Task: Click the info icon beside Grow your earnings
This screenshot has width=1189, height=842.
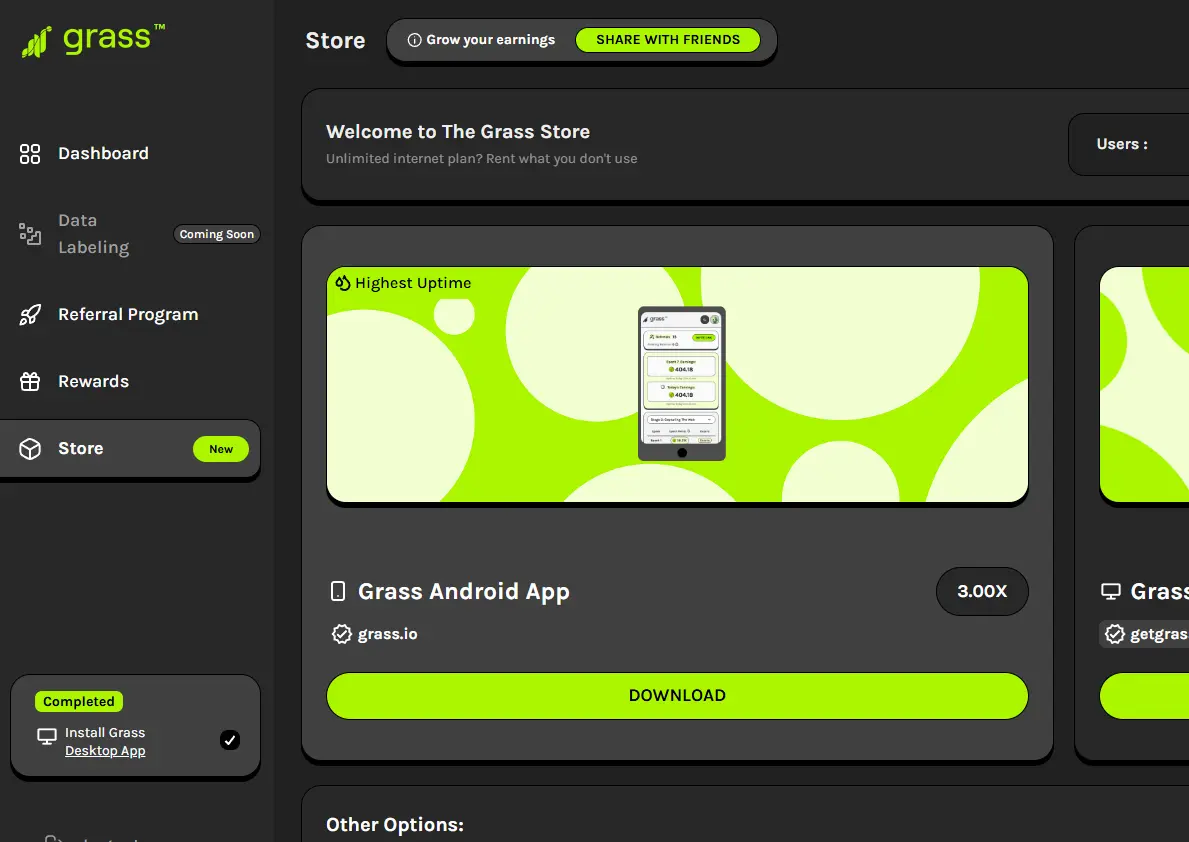Action: click(x=414, y=40)
